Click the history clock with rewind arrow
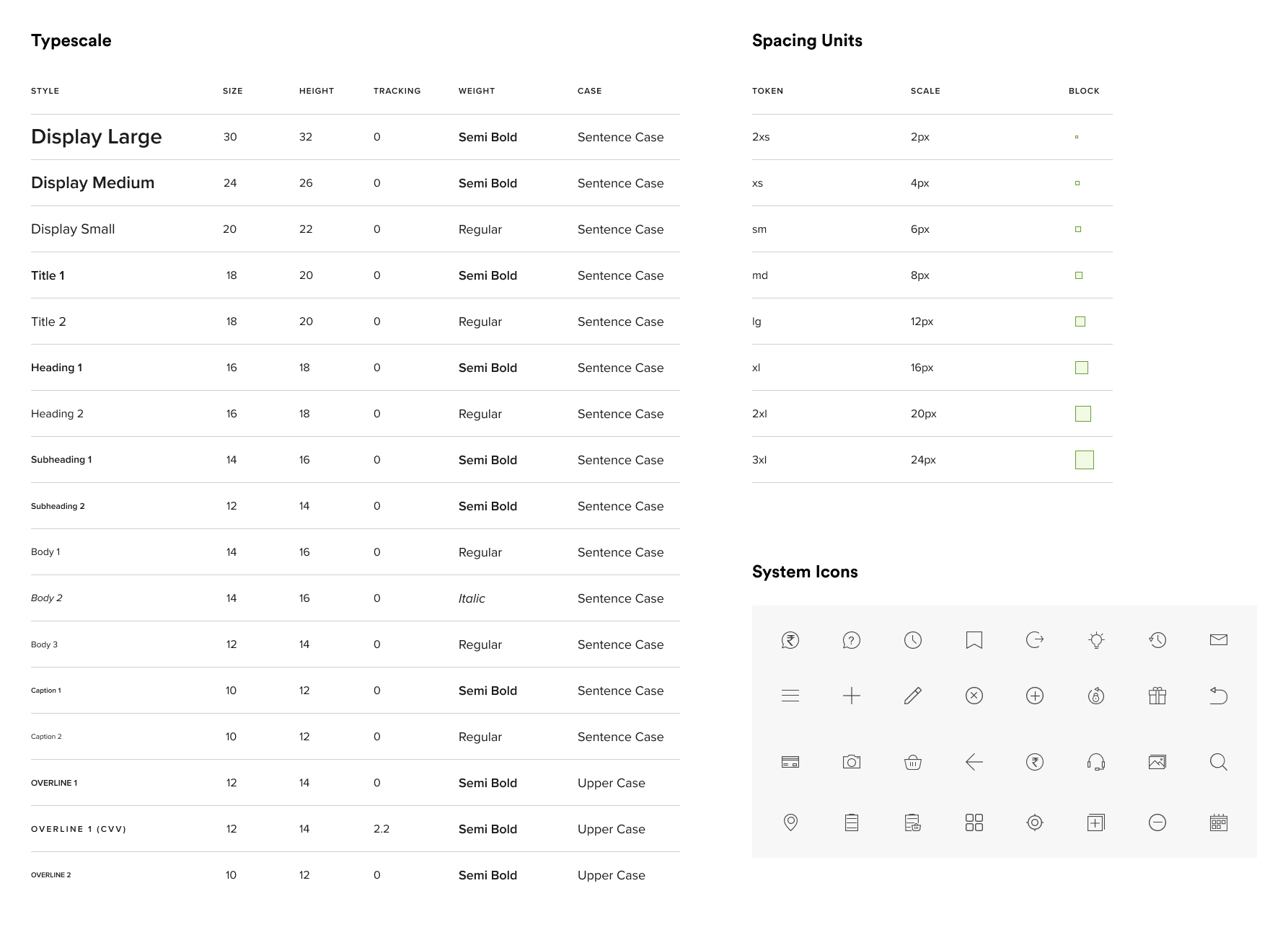Viewport: 1288px width, 927px height. [x=1157, y=640]
